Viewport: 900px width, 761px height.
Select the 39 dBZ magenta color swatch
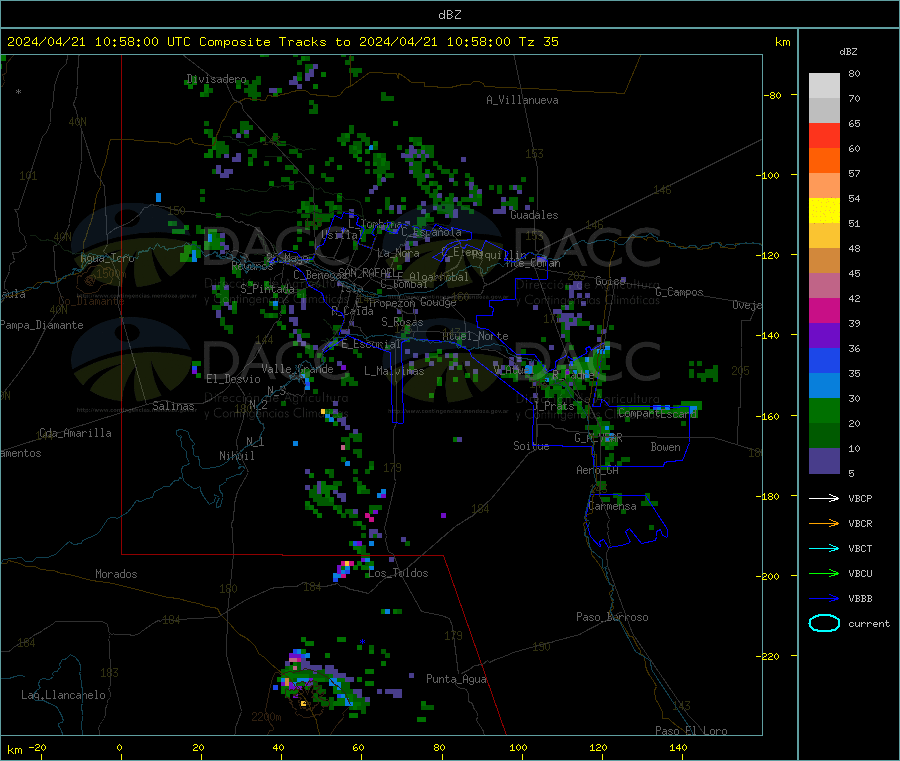(824, 310)
